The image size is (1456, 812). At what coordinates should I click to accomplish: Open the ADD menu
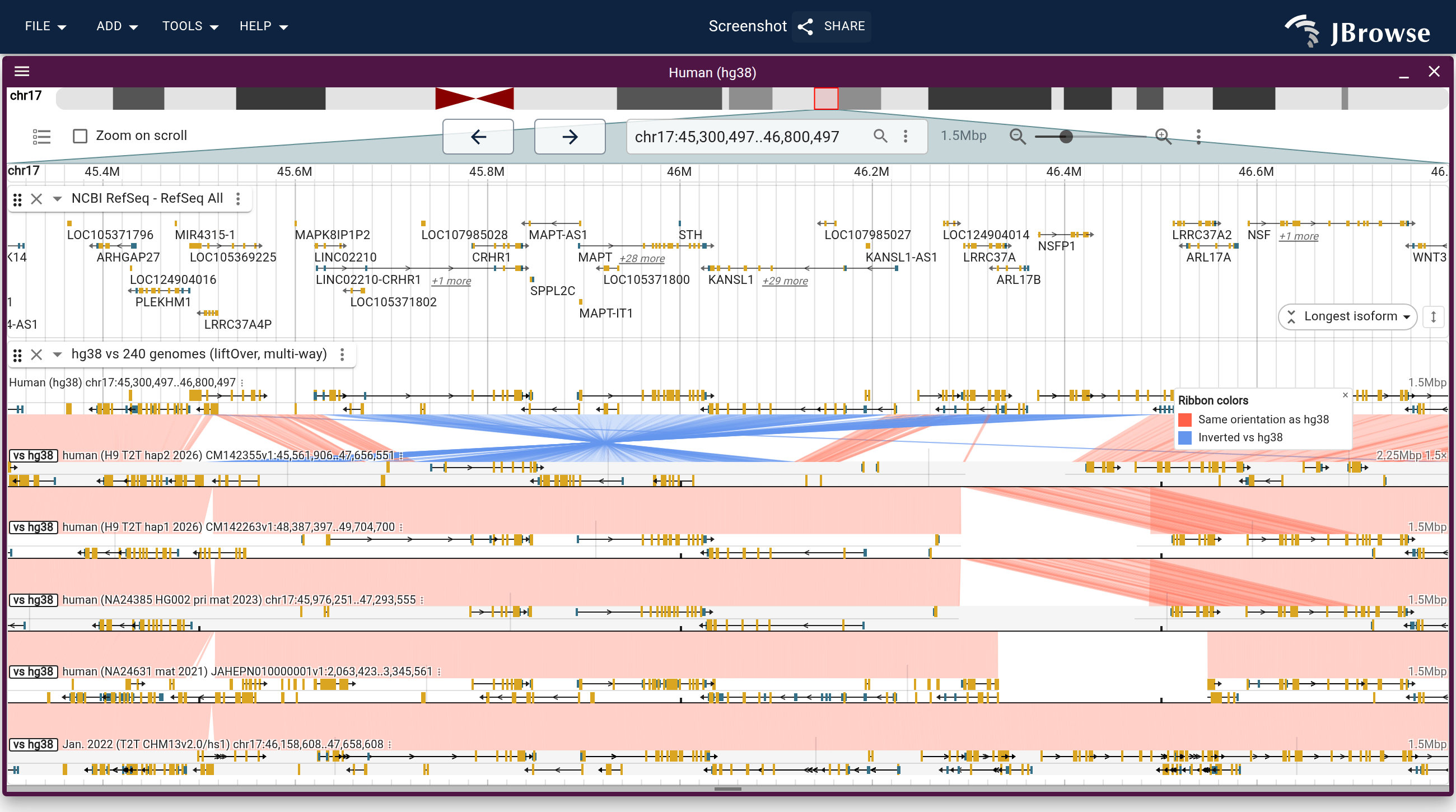(x=117, y=26)
